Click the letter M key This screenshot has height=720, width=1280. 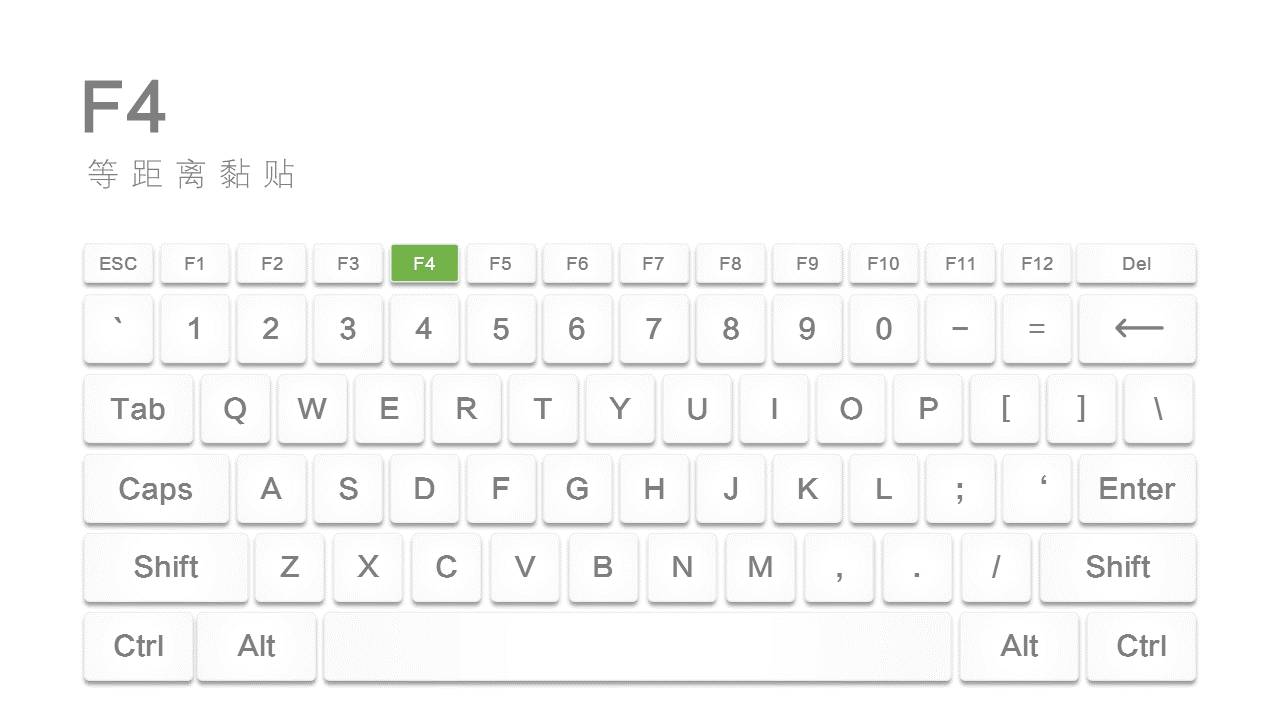coord(760,567)
